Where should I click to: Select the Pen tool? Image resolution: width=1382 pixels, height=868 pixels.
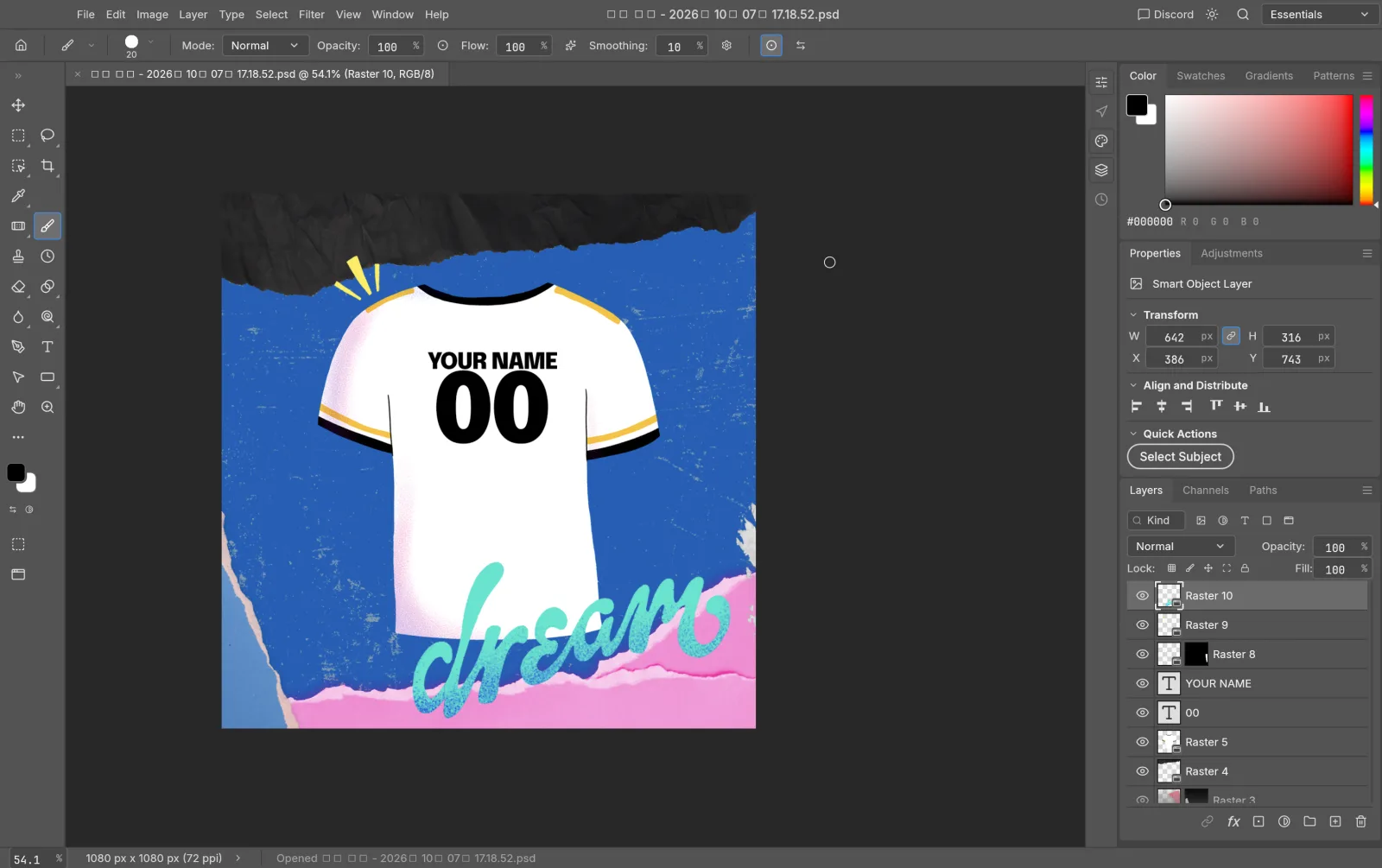[x=18, y=347]
